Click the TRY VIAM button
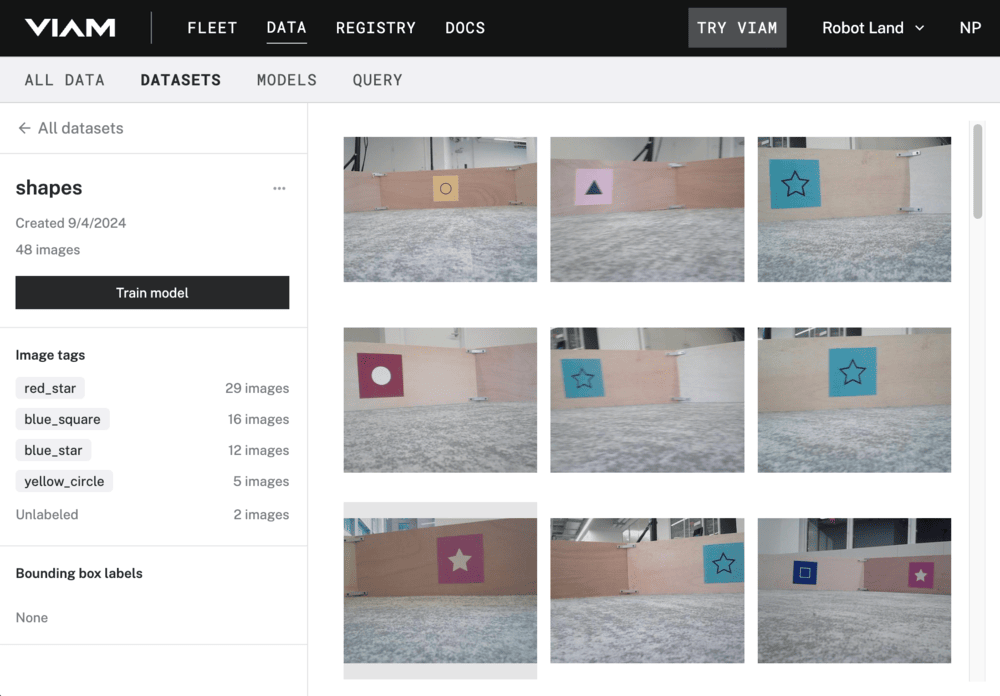1000x696 pixels. pos(737,28)
